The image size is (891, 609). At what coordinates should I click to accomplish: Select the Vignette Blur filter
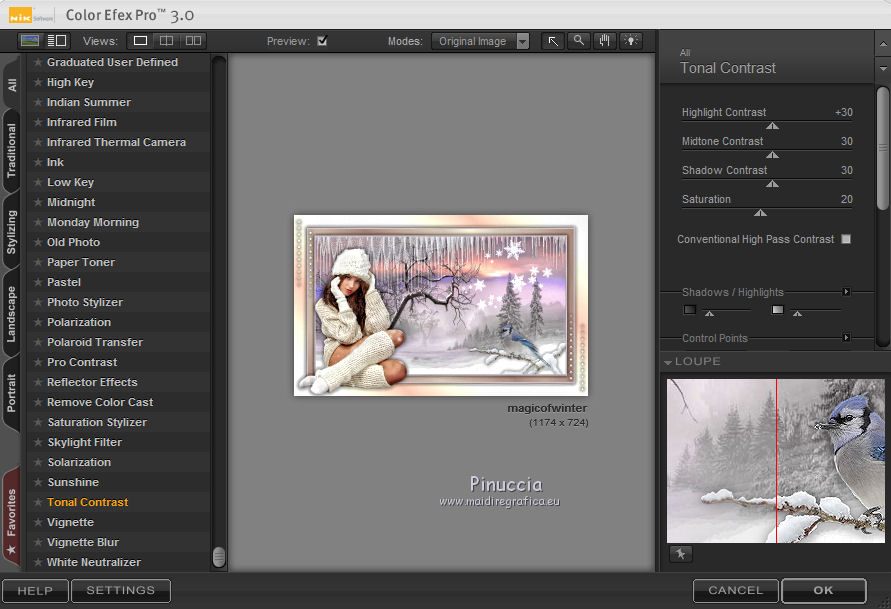click(83, 542)
